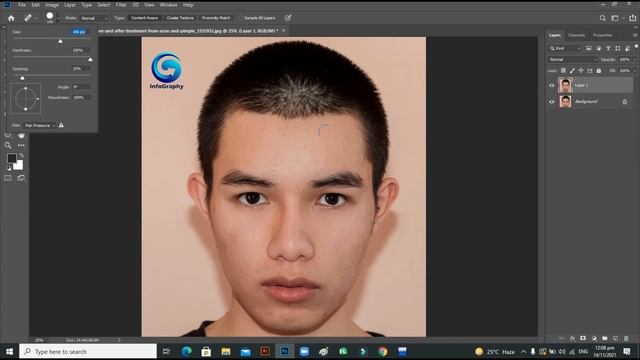Open the Filter menu

(121, 5)
